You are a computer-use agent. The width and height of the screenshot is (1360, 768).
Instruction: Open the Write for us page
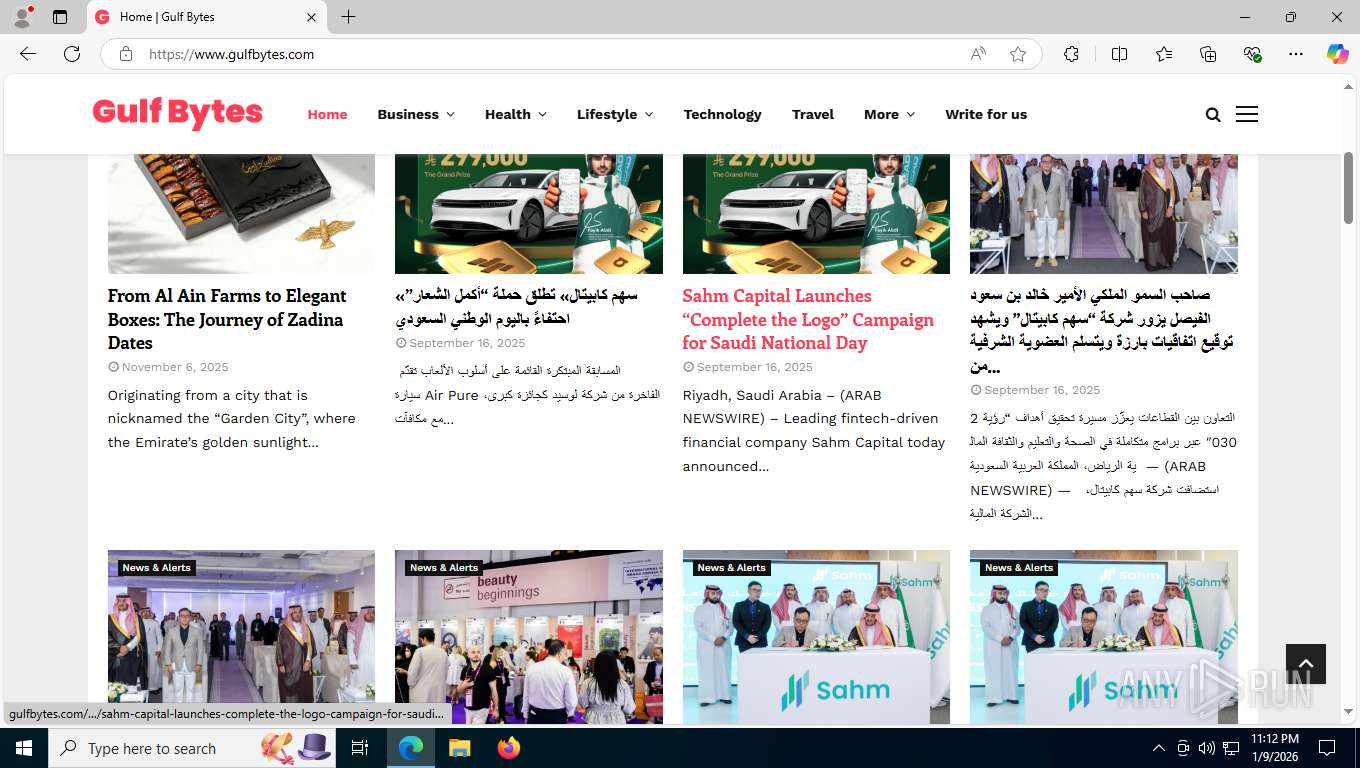coord(986,114)
